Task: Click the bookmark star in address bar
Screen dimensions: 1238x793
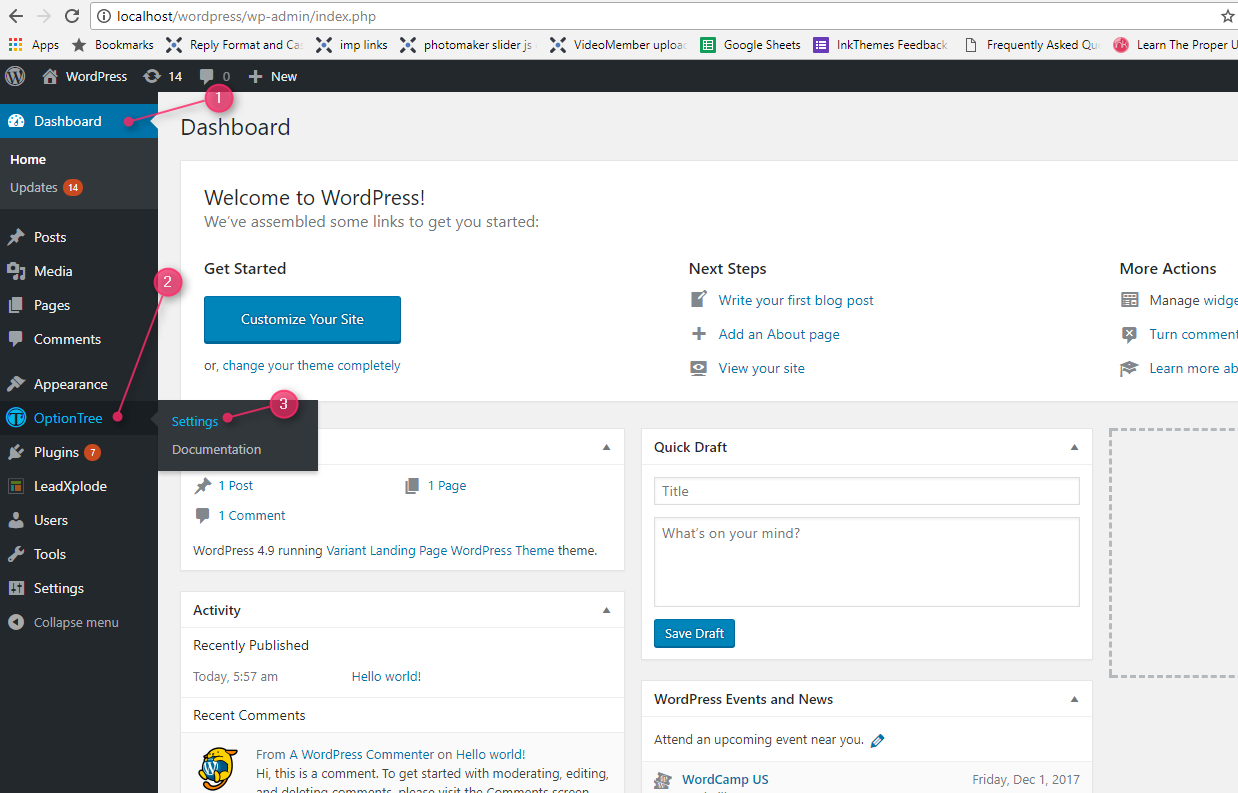Action: click(x=1227, y=16)
